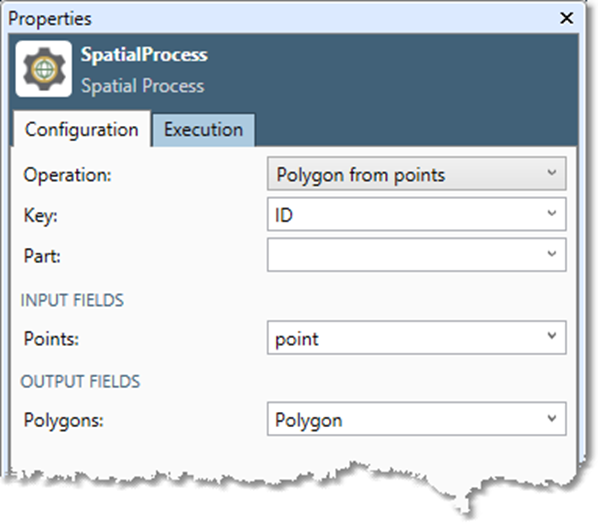Open the Operation dropdown arrow
Screen dimensions: 598x525
551,173
